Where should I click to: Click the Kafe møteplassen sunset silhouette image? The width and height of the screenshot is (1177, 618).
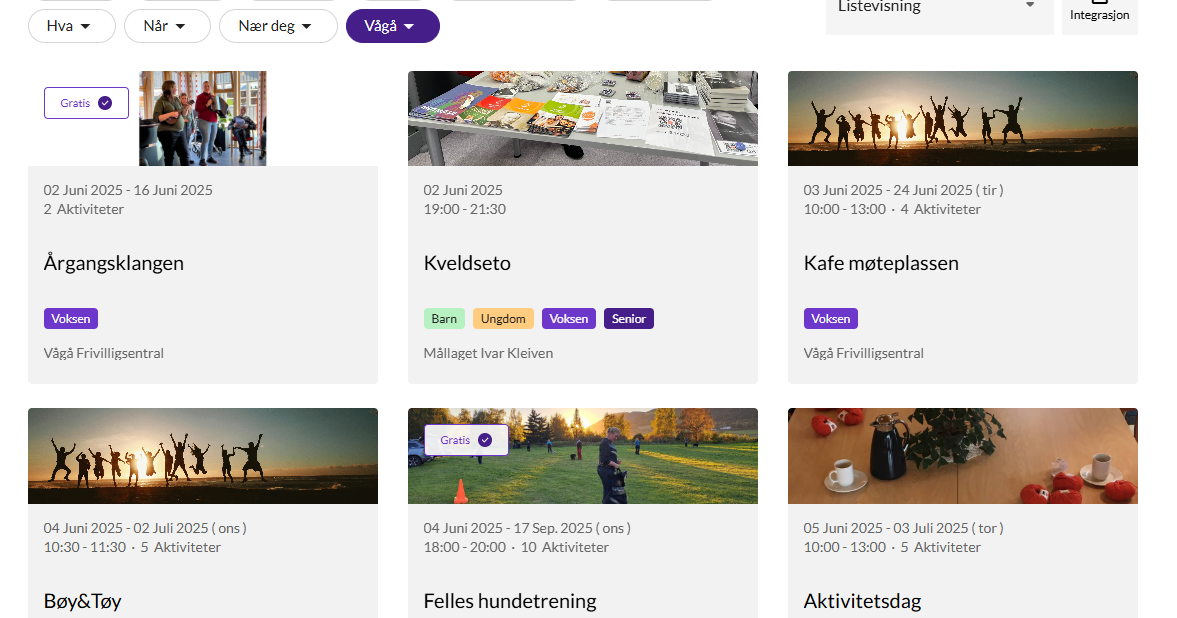(962, 119)
